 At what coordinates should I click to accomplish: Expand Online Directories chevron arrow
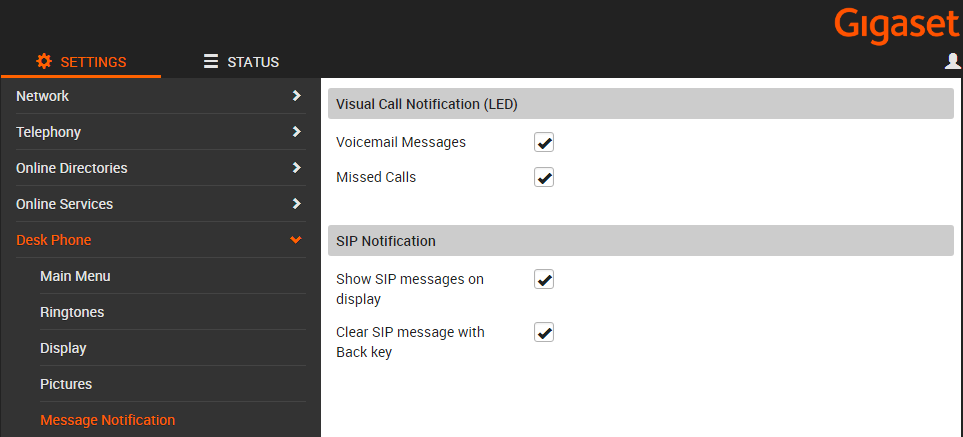(297, 168)
